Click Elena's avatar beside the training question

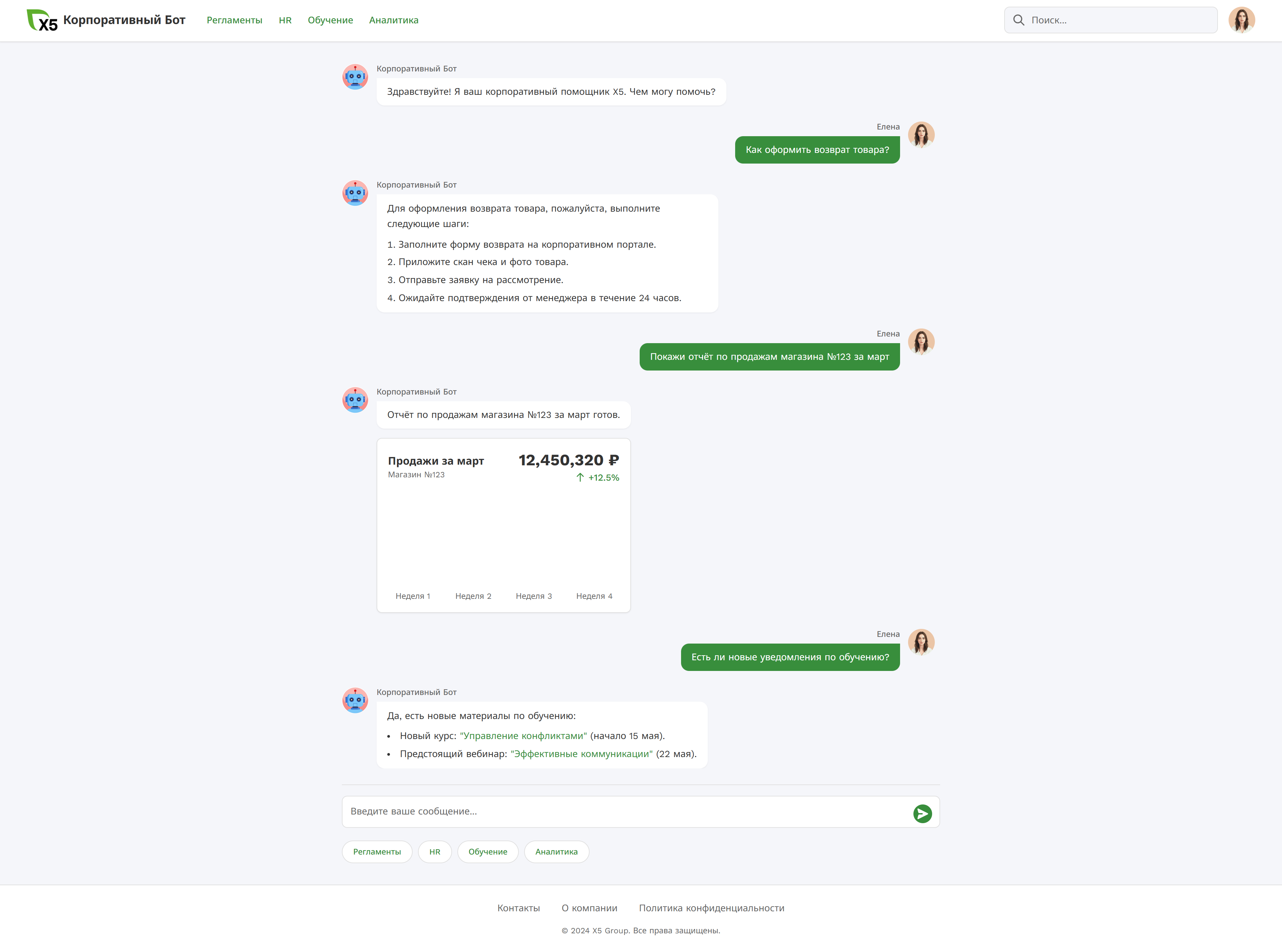point(920,642)
